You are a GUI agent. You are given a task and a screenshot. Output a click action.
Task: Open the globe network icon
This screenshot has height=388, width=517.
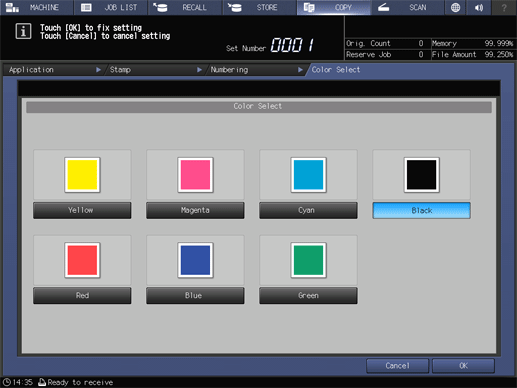click(x=455, y=7)
